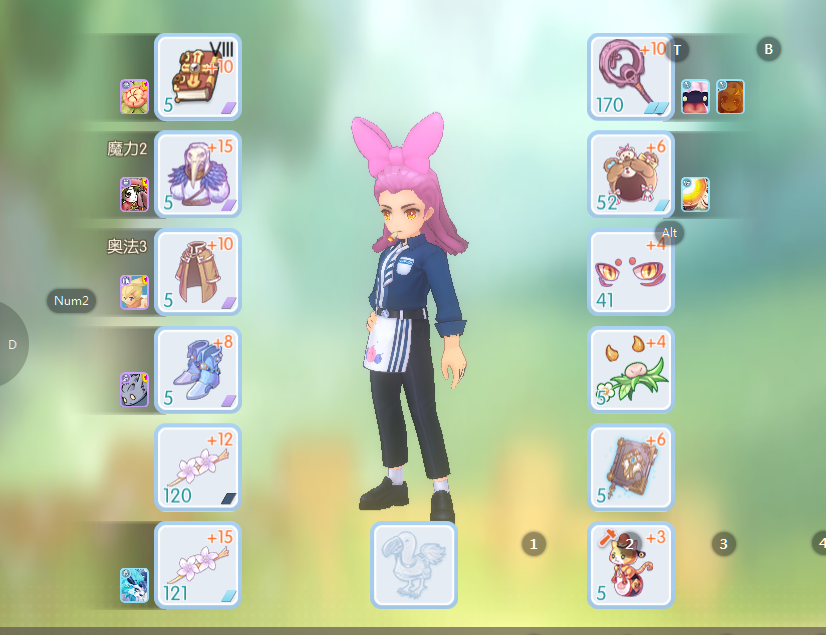Select the teddy bear +6 accessory slot
This screenshot has width=826, height=635.
pos(631,174)
